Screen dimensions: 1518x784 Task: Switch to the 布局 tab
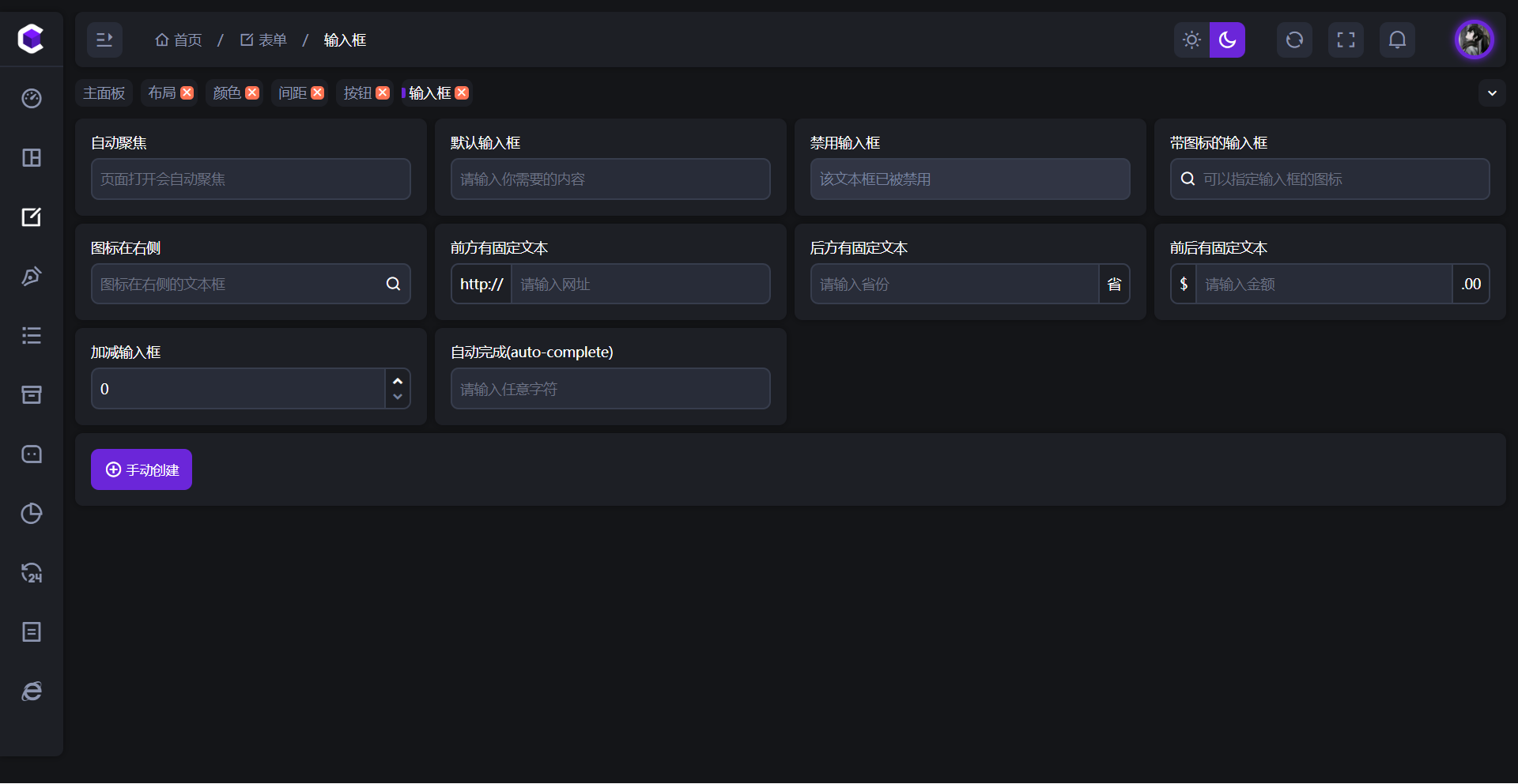coord(162,93)
